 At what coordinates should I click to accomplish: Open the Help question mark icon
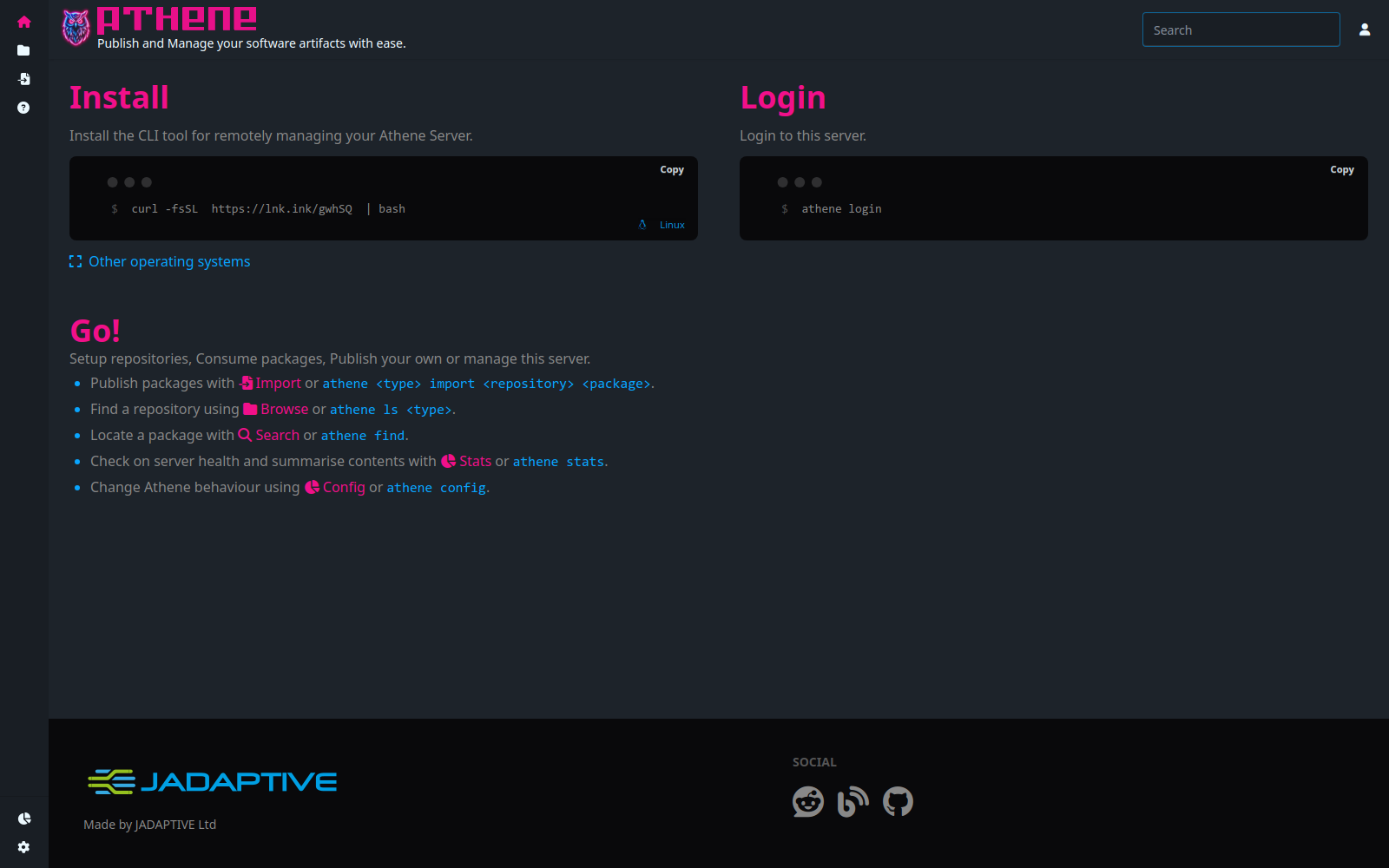23,108
